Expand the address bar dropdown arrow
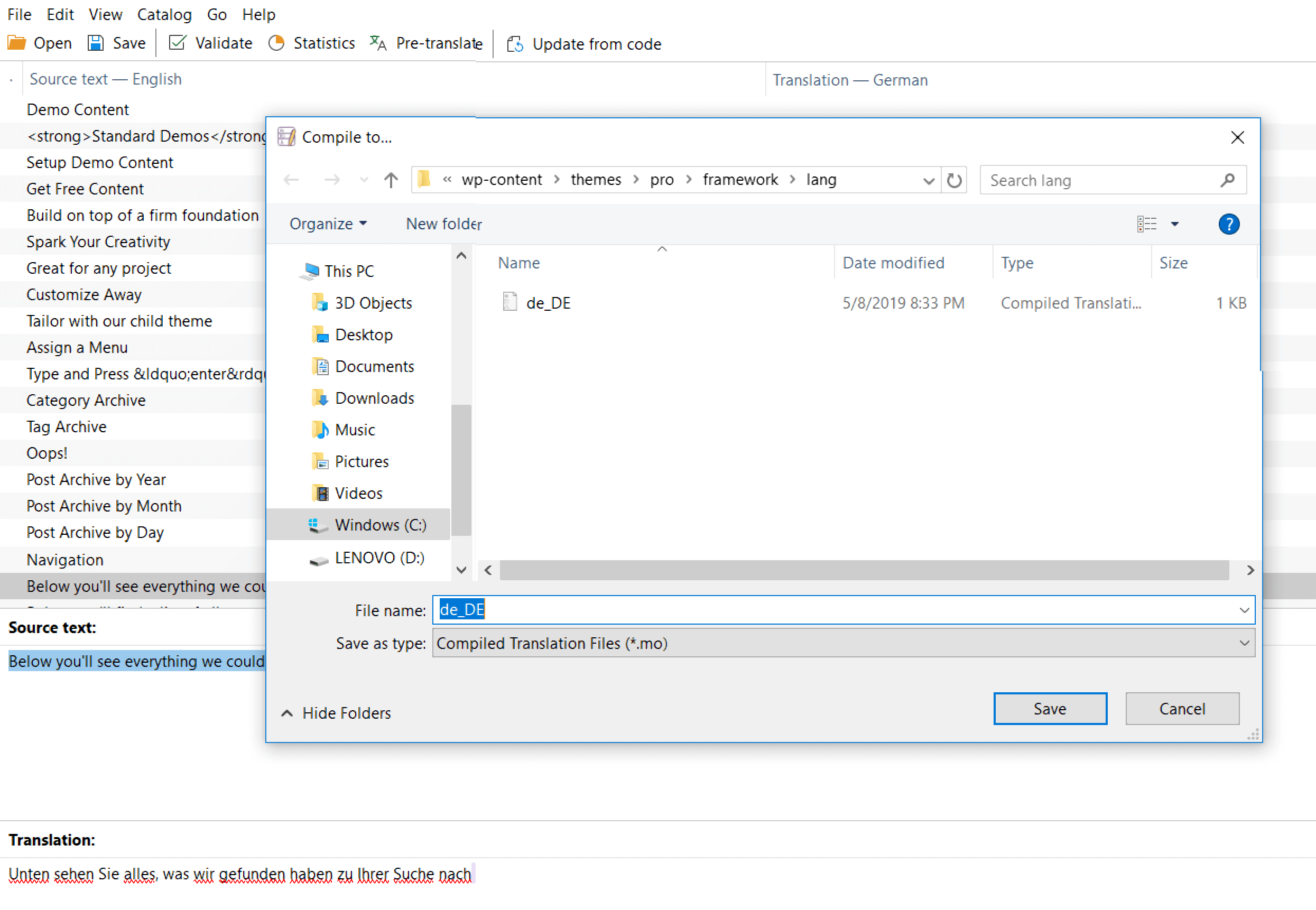This screenshot has width=1316, height=910. 929,180
